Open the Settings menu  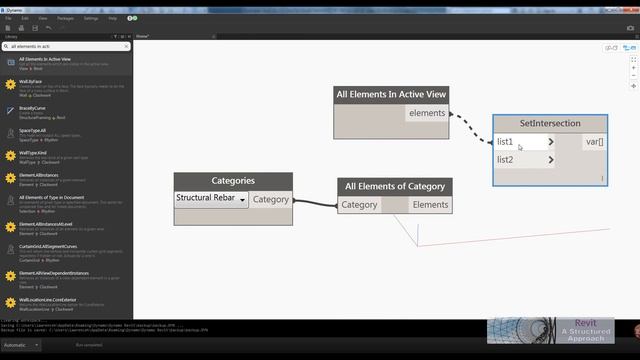91,18
